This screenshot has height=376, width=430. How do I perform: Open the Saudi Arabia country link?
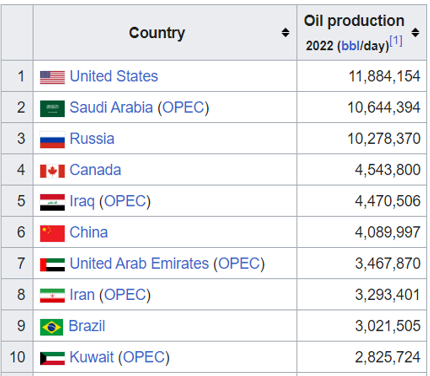click(111, 108)
